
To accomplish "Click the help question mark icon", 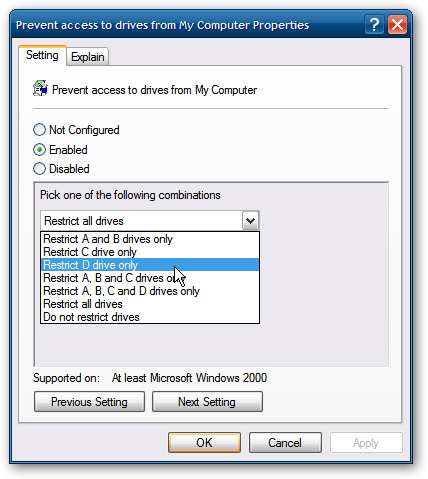I will [374, 25].
